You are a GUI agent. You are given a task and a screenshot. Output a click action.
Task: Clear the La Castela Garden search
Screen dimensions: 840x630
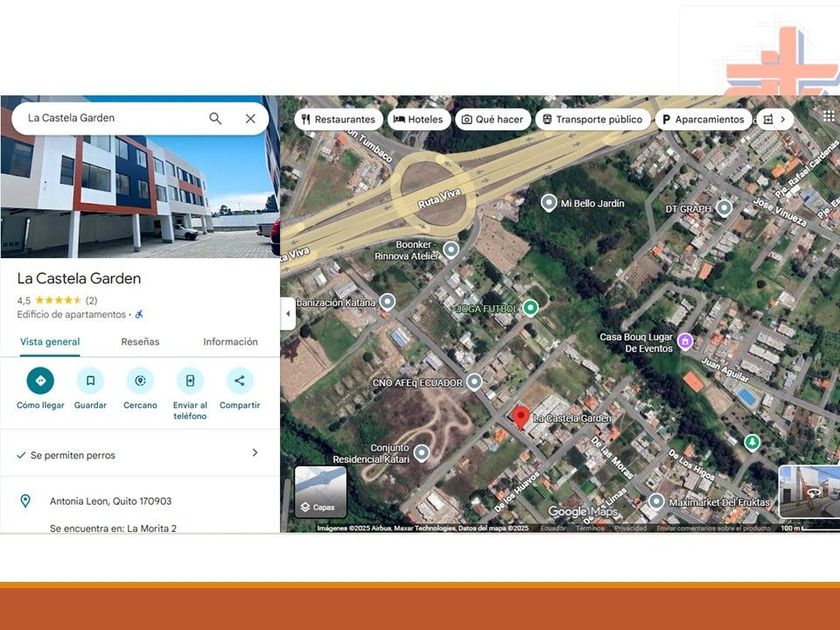tap(250, 118)
